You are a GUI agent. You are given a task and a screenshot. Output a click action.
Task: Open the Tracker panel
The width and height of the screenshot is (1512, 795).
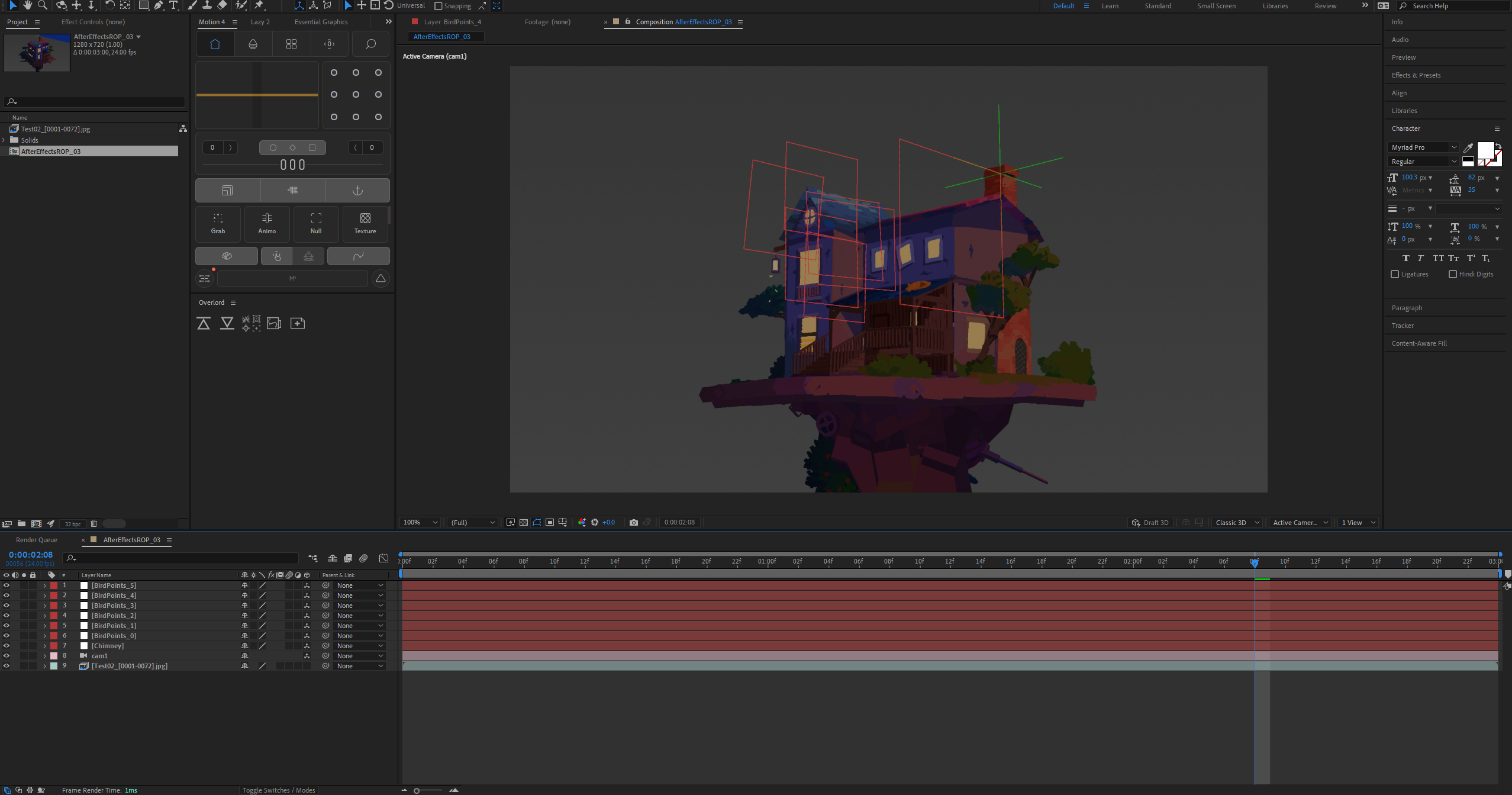click(x=1403, y=326)
